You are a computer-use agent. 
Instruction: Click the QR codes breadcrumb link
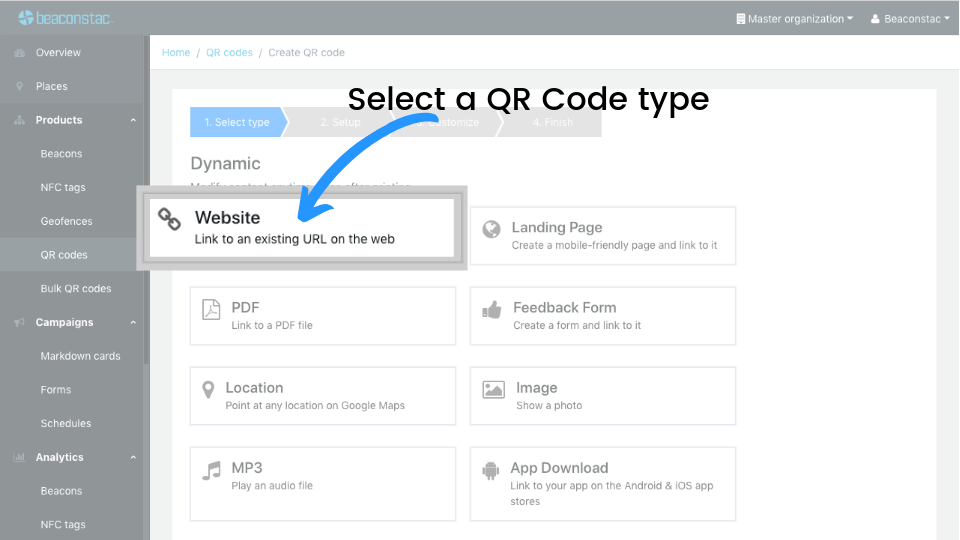coord(229,53)
